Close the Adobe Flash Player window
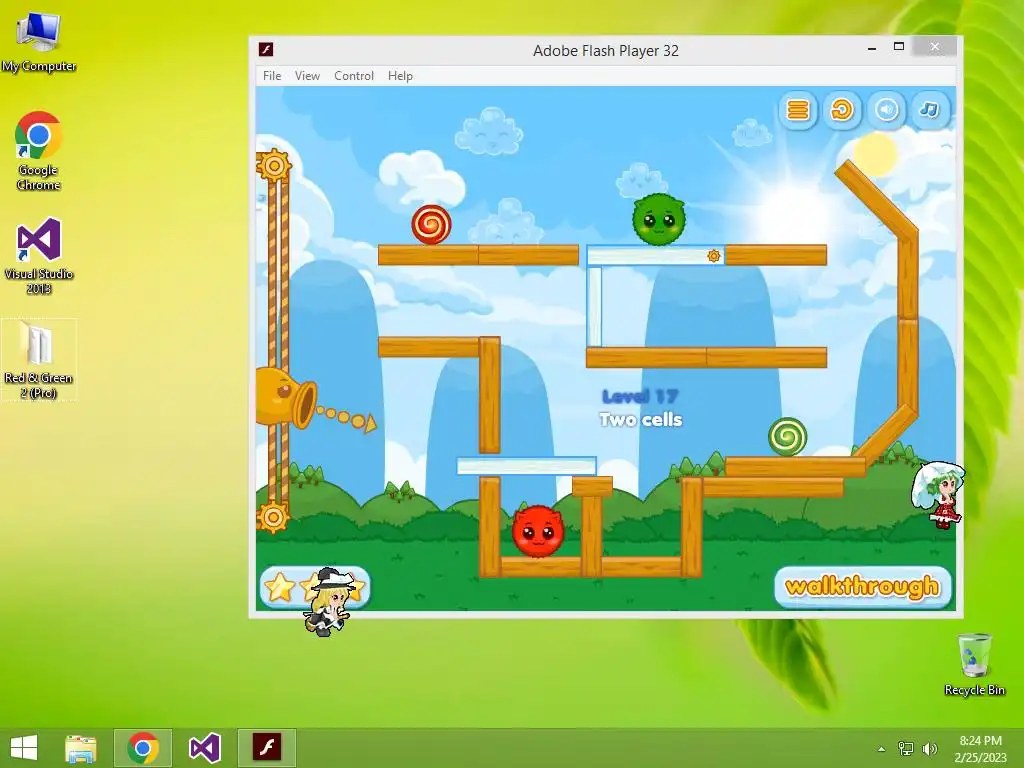 pos(935,47)
